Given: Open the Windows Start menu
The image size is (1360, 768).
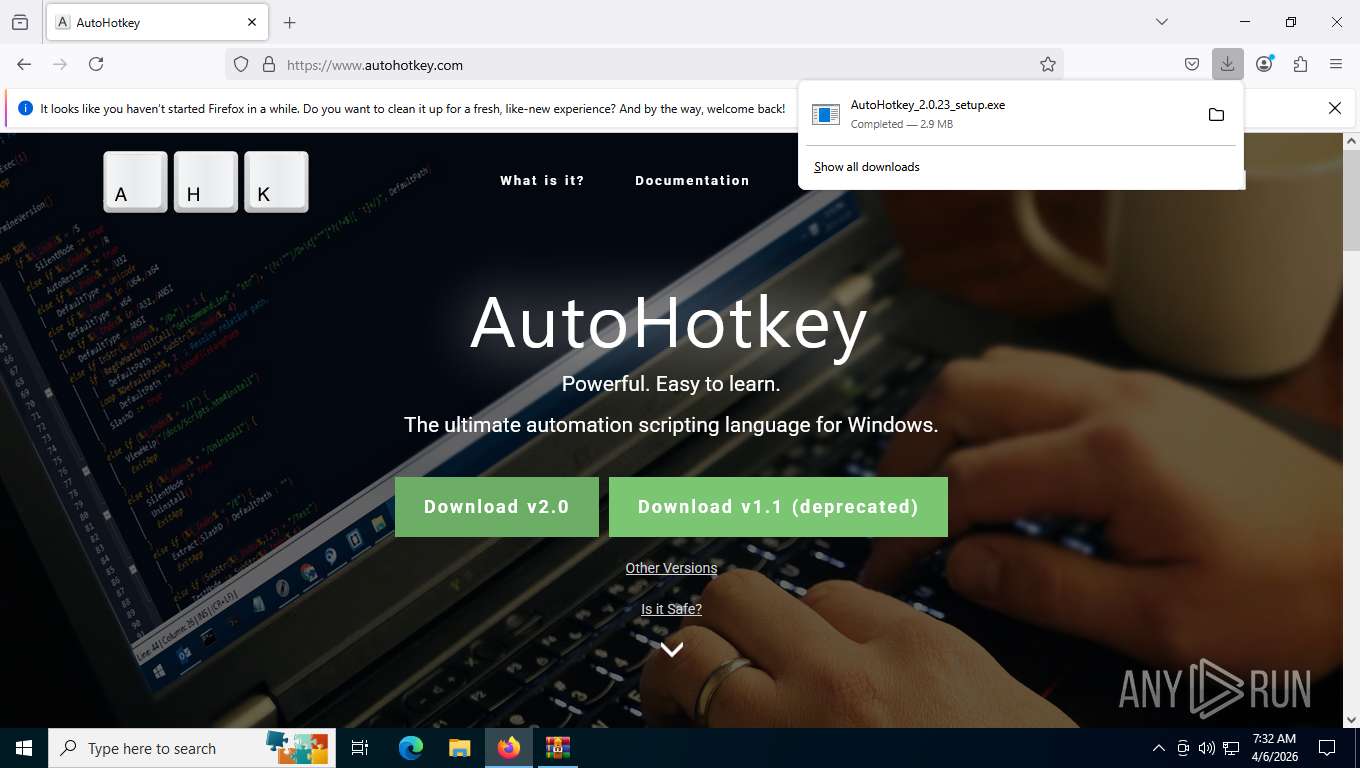Looking at the screenshot, I should click(x=24, y=748).
